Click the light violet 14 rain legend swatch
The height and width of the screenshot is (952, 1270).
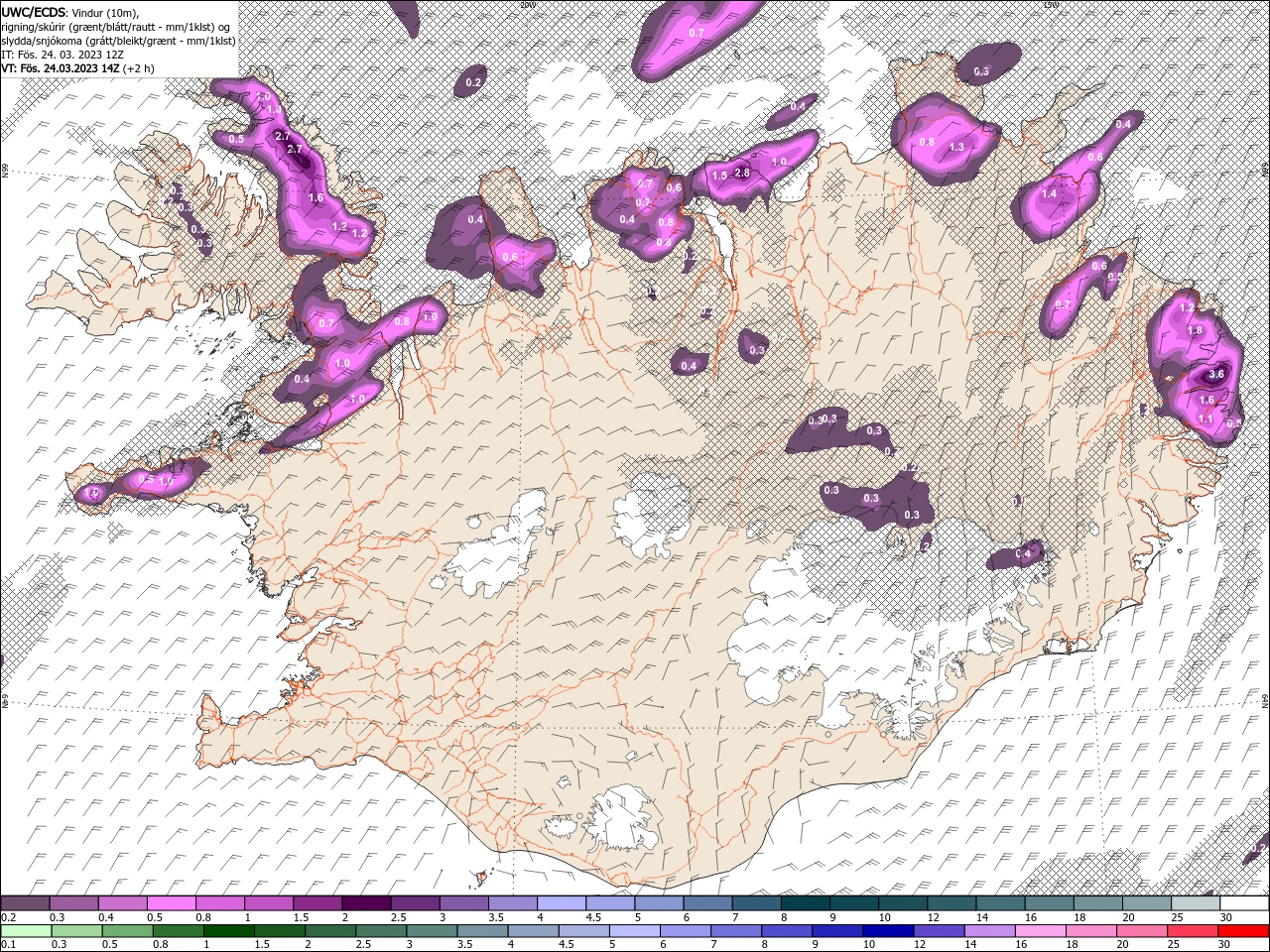tap(989, 931)
